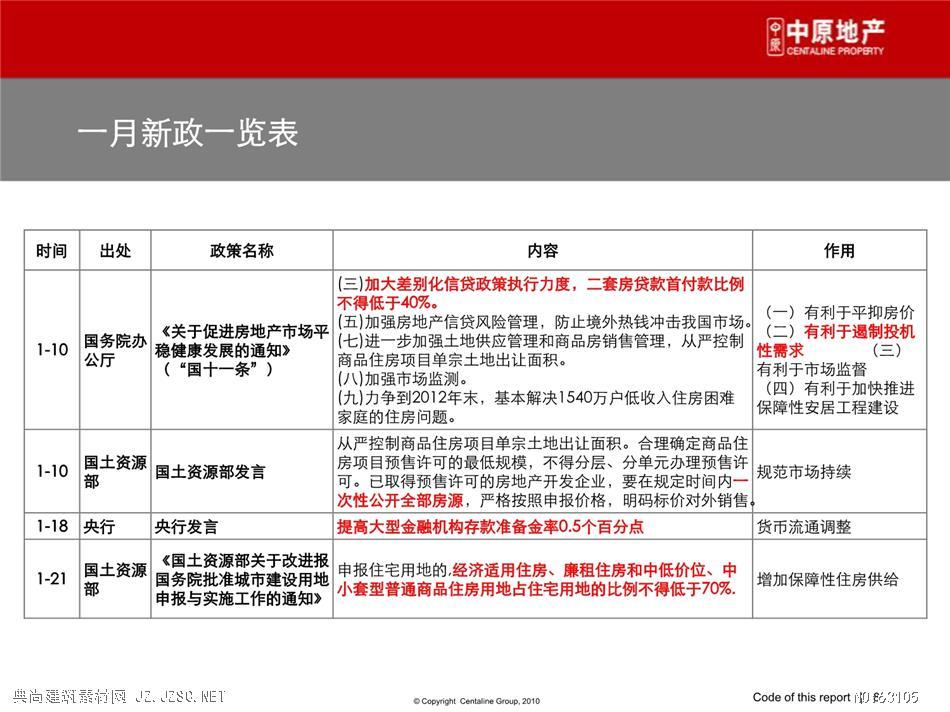This screenshot has width=950, height=712.
Task: Click the effect 货币流通调整
Action: [804, 527]
